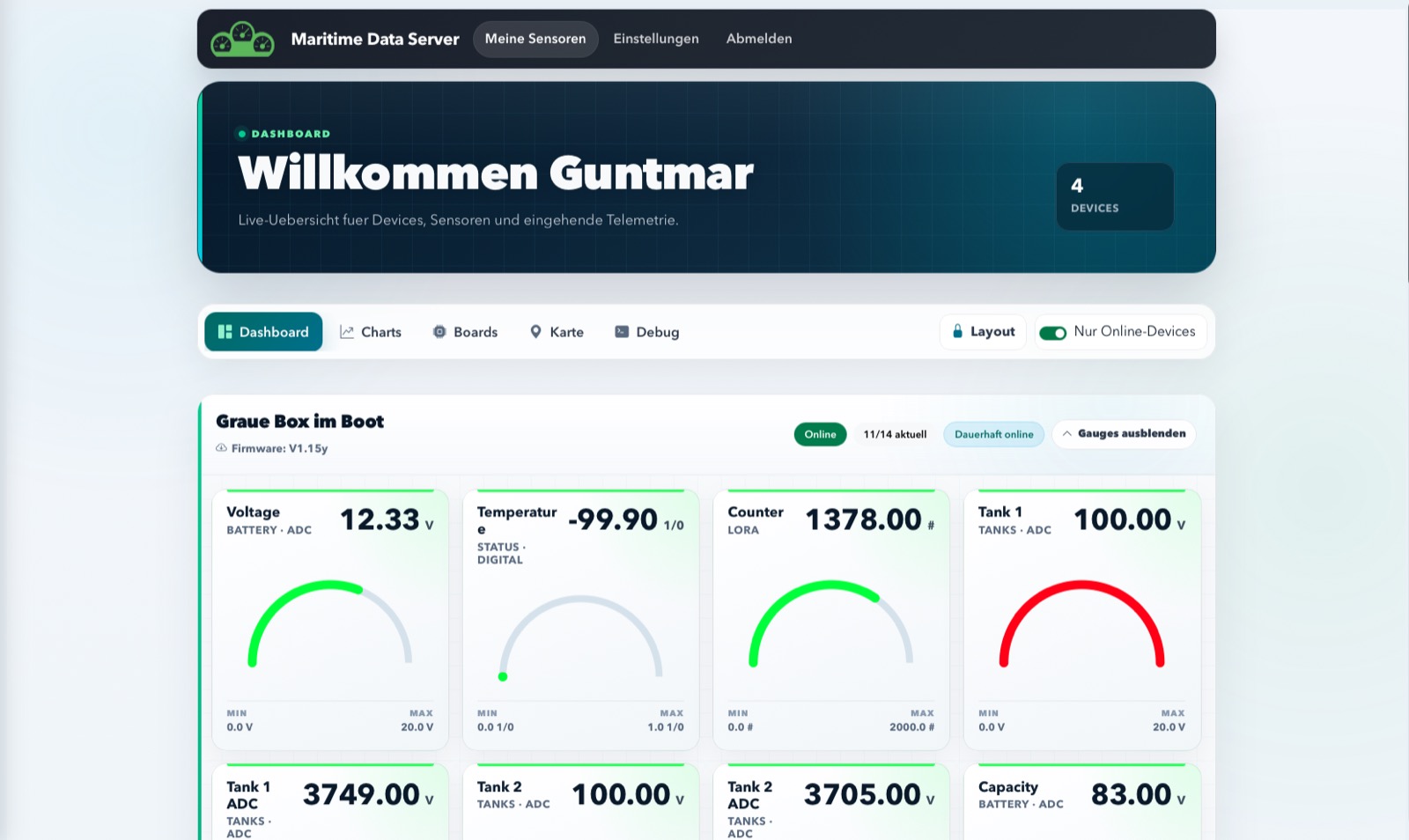1409x840 pixels.
Task: Click the padlock icon in Layout
Action: click(x=958, y=331)
